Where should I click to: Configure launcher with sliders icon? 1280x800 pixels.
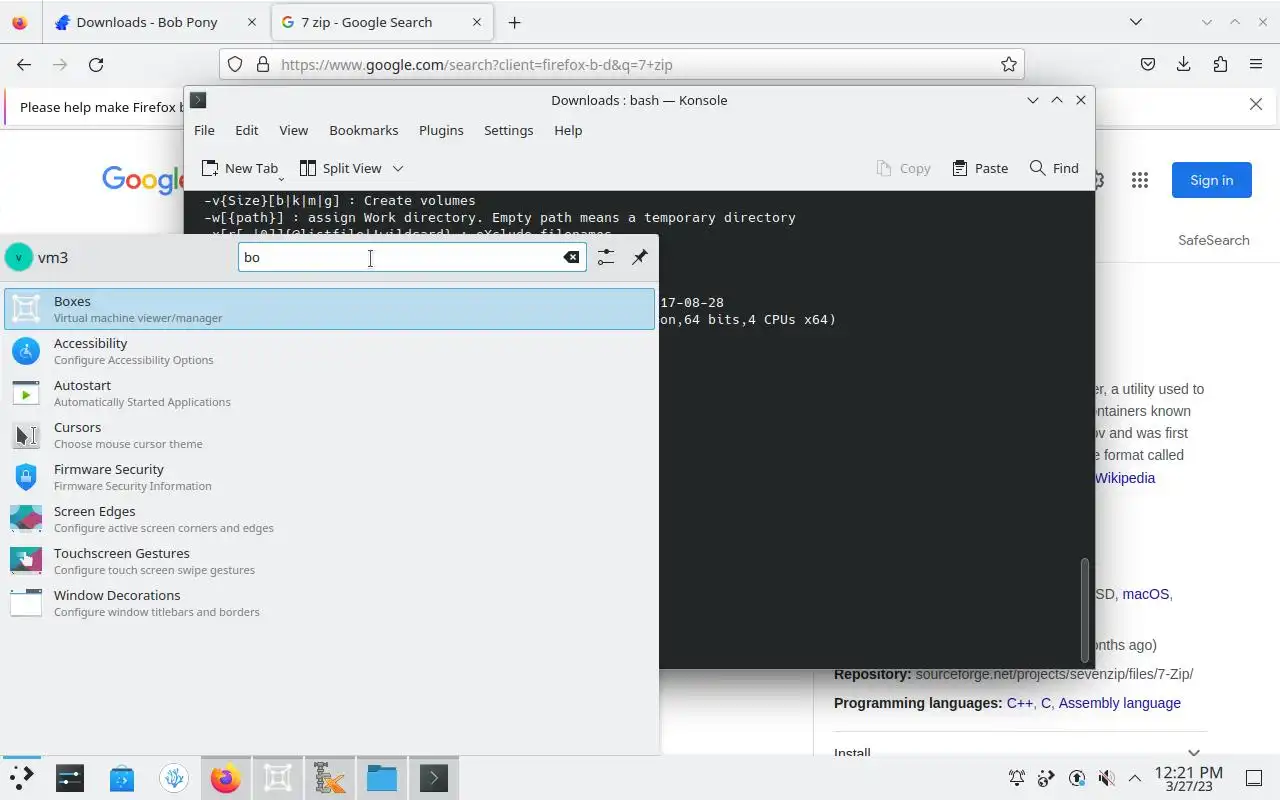pyautogui.click(x=606, y=257)
